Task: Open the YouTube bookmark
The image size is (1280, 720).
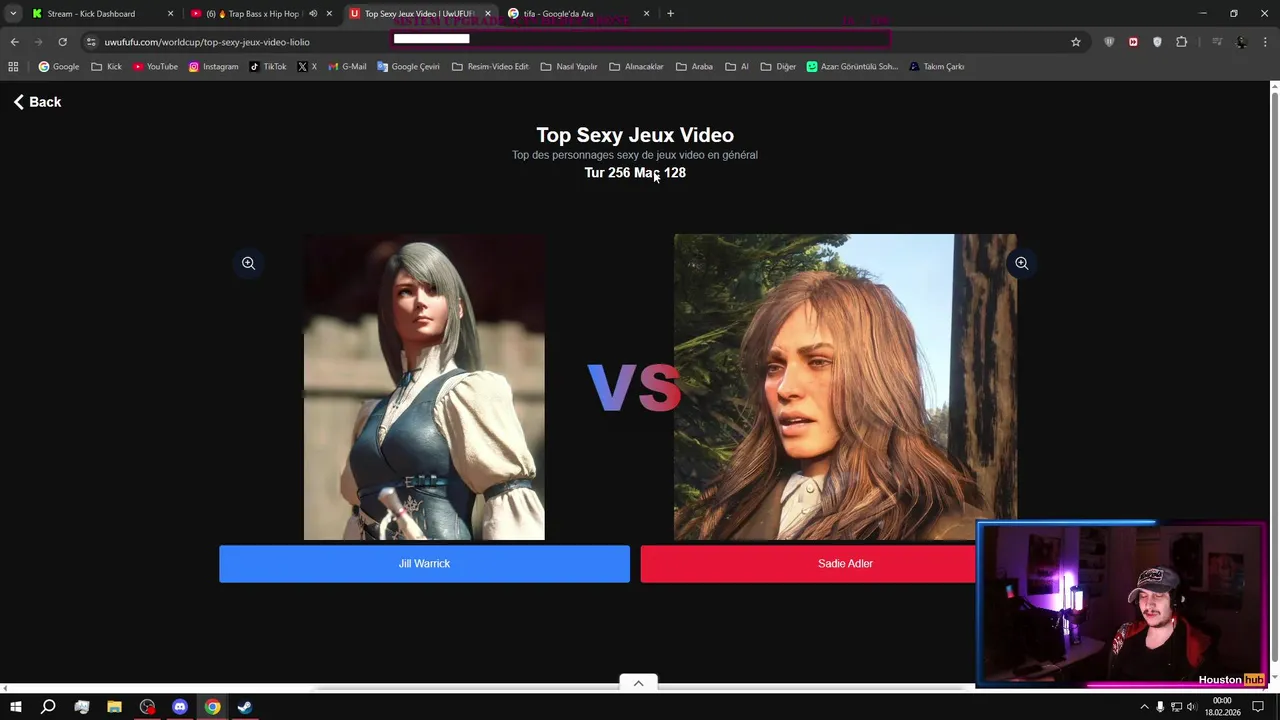Action: click(x=155, y=67)
